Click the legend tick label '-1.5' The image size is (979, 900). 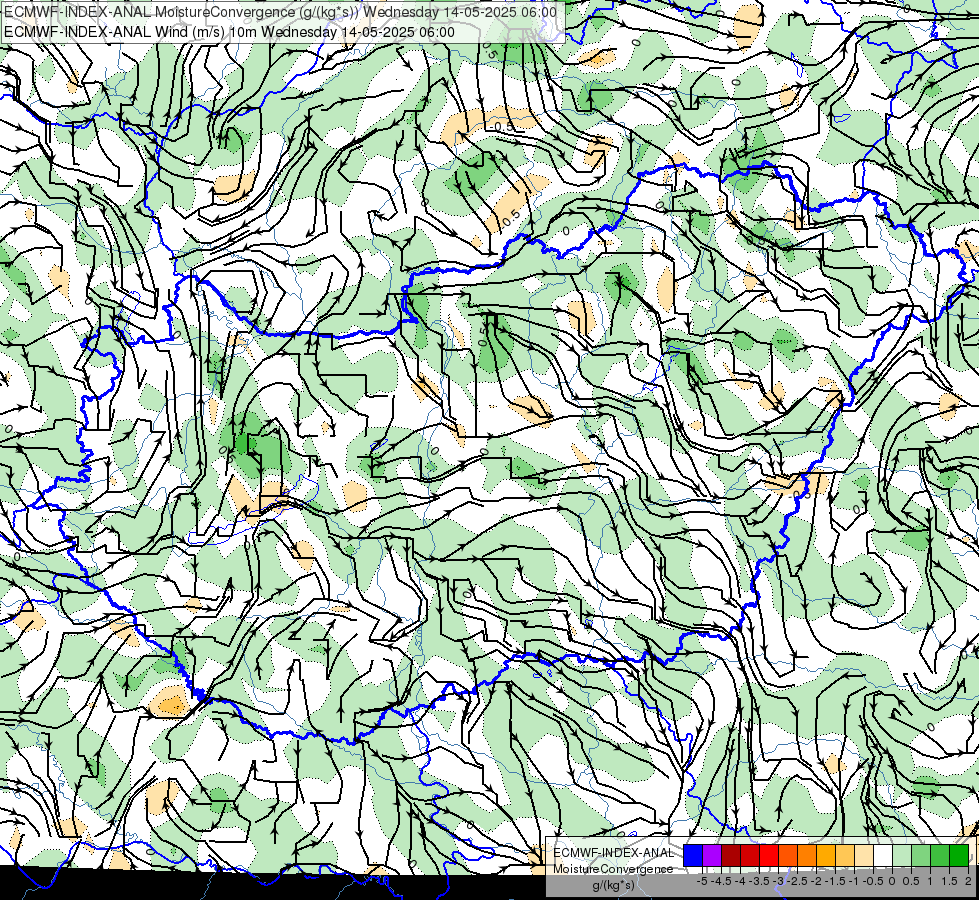835,881
